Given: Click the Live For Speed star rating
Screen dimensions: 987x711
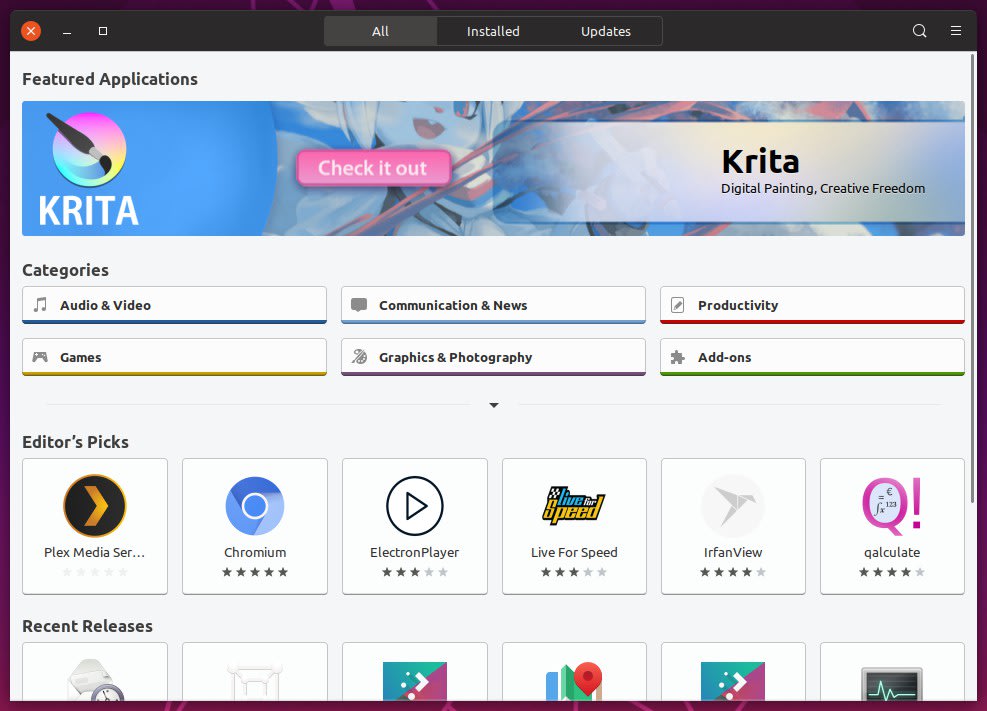Looking at the screenshot, I should (x=574, y=572).
